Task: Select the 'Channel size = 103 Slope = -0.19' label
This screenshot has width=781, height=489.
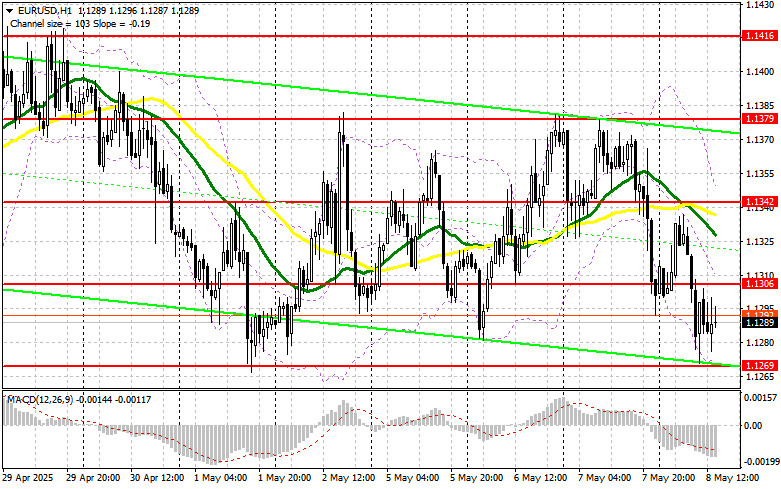Action: (80, 23)
